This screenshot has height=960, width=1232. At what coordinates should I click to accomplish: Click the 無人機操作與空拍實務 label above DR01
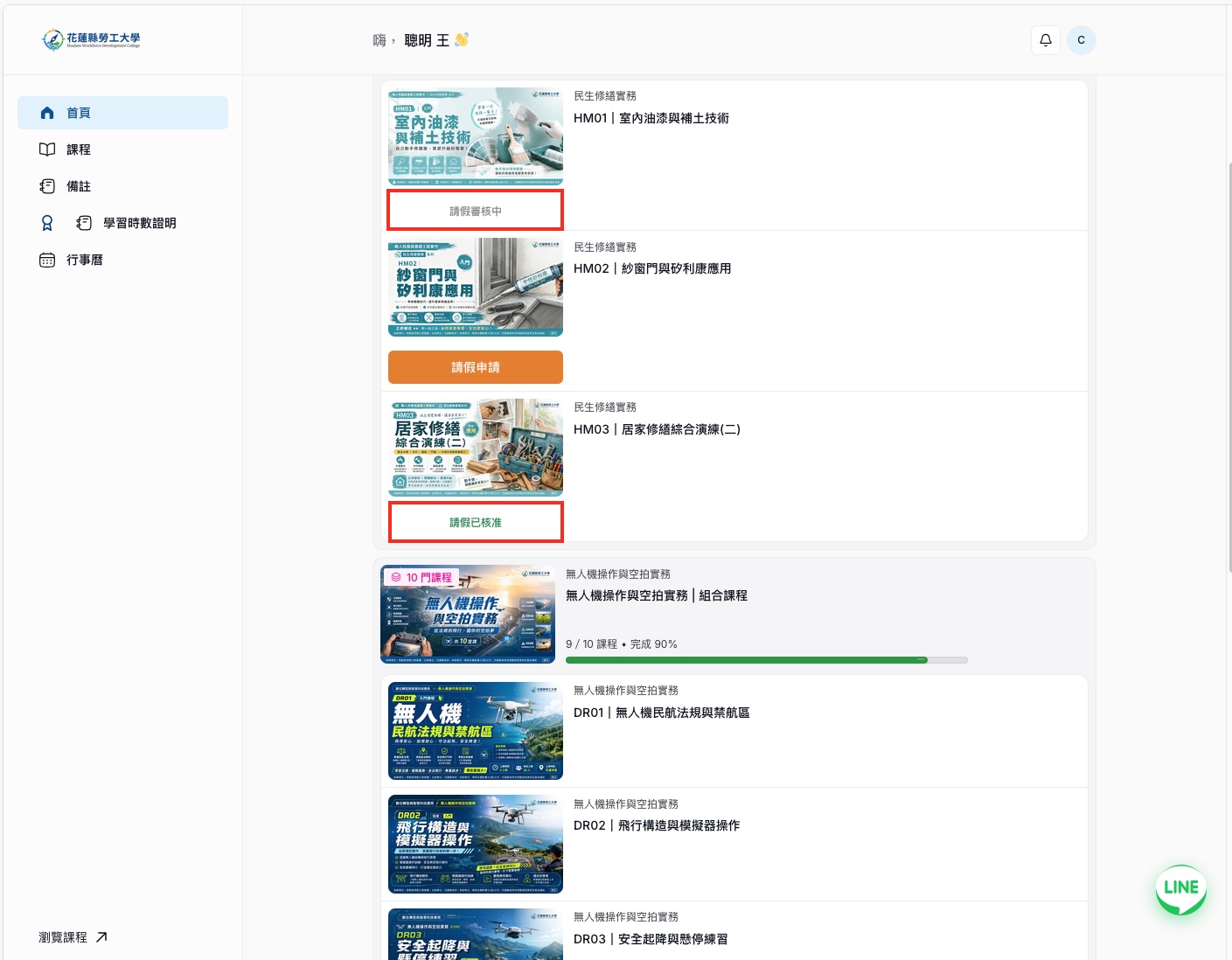(626, 691)
